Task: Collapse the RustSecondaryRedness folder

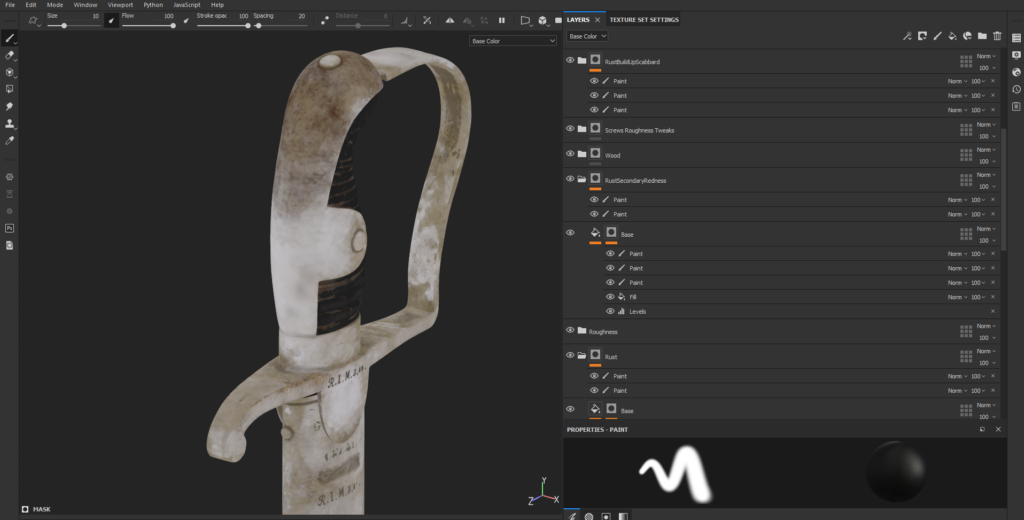Action: point(582,179)
